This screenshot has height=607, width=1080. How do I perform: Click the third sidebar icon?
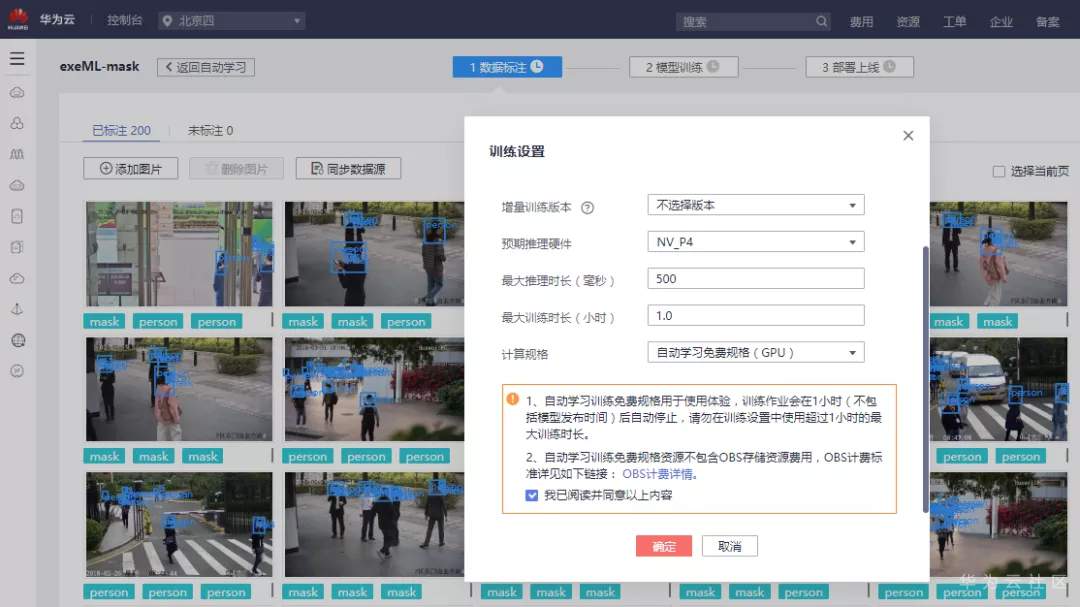(17, 154)
